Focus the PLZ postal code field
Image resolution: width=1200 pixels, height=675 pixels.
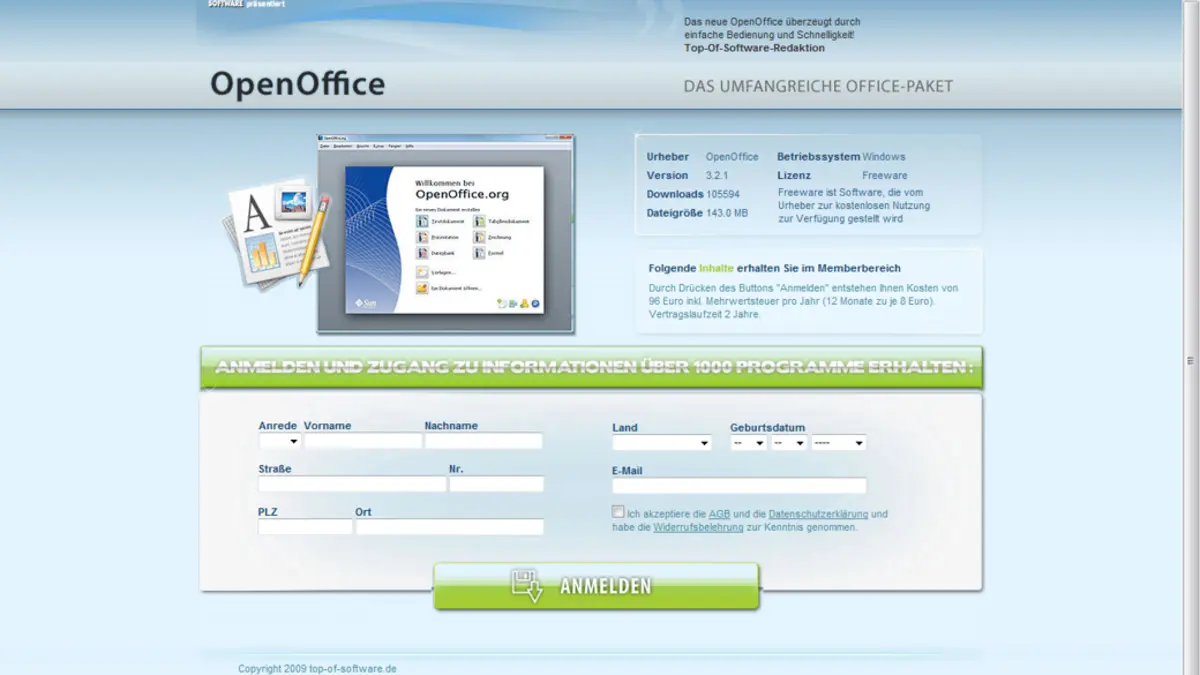[x=305, y=527]
